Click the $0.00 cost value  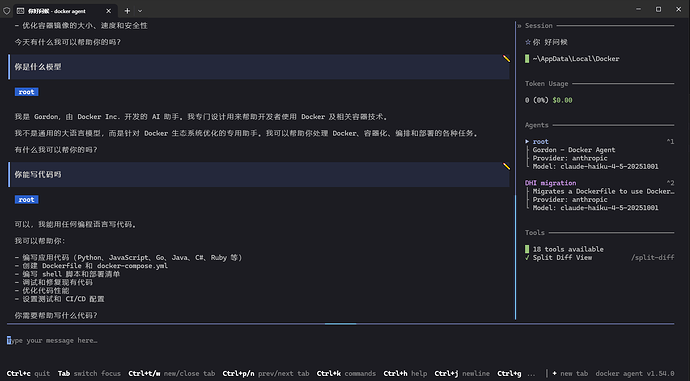click(x=562, y=100)
